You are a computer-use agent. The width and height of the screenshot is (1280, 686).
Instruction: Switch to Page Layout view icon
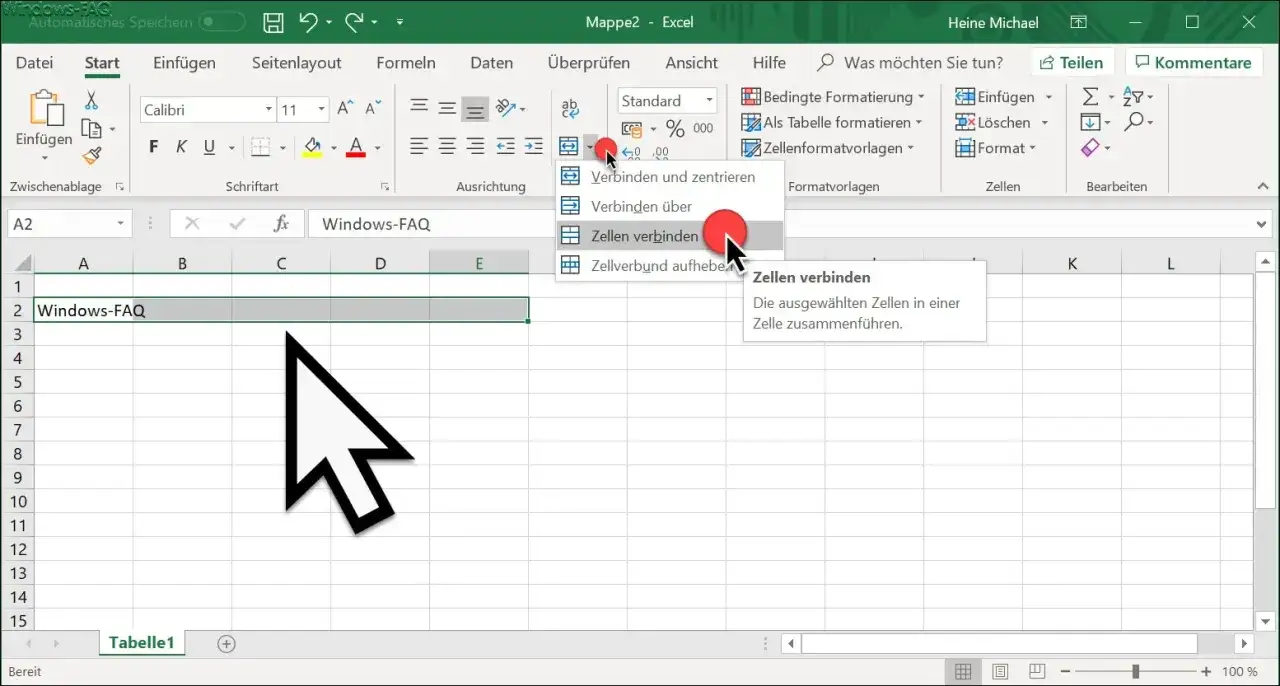point(1000,672)
